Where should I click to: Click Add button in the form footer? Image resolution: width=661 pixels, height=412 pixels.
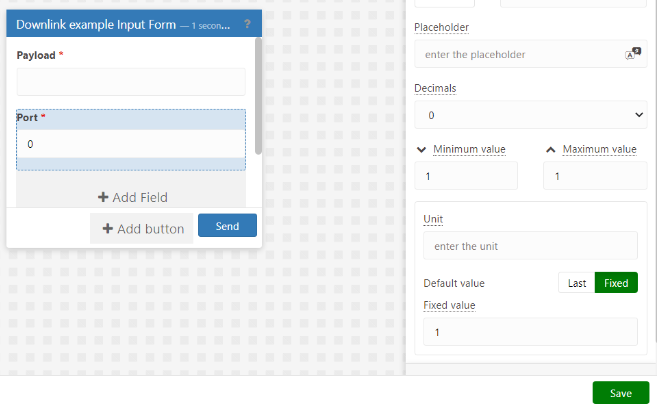point(142,229)
